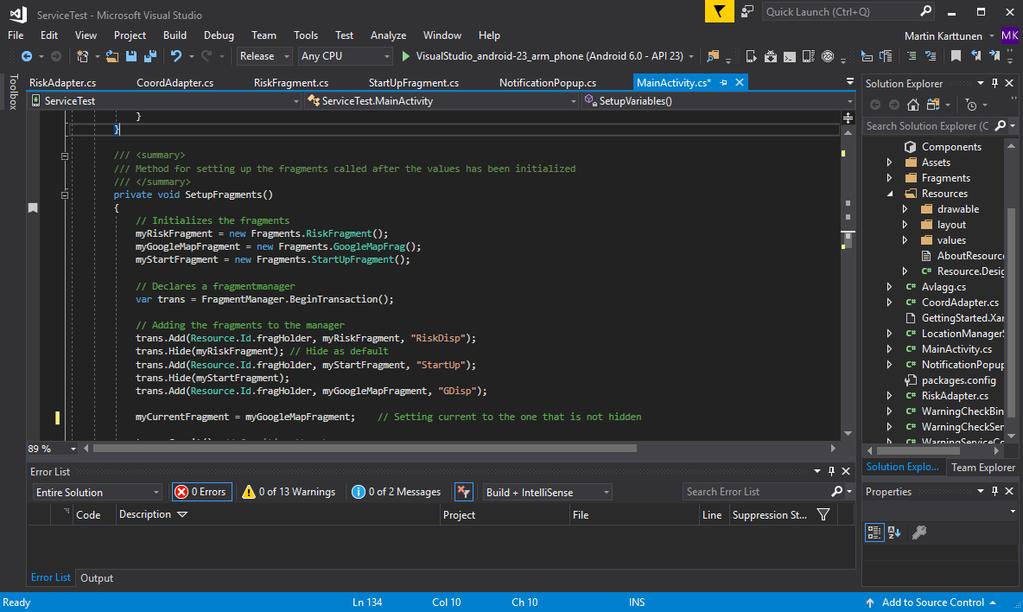Click the Pending Changes Filter clock icon

pyautogui.click(x=971, y=104)
